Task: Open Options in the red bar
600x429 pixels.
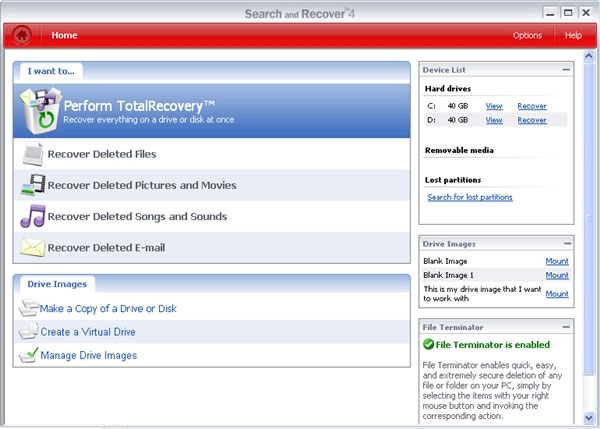Action: (x=527, y=35)
